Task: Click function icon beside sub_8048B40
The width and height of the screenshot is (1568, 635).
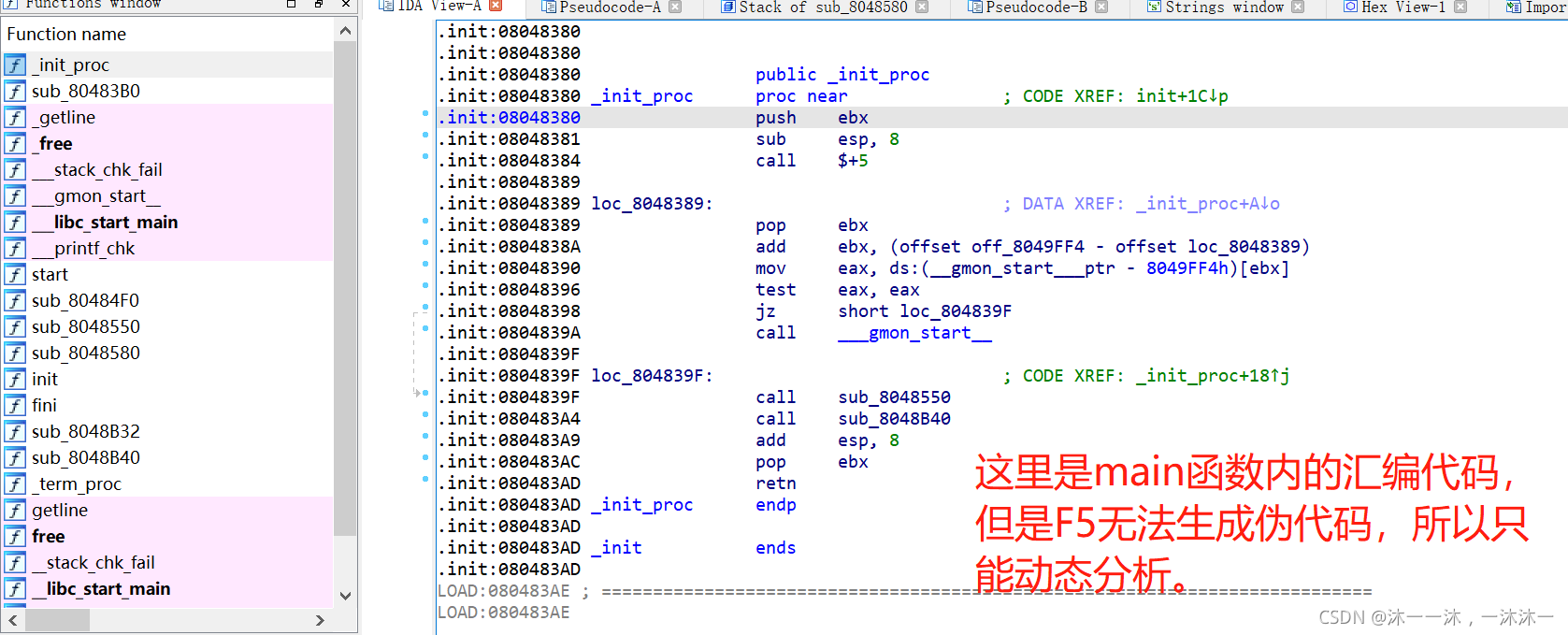Action: click(x=15, y=457)
